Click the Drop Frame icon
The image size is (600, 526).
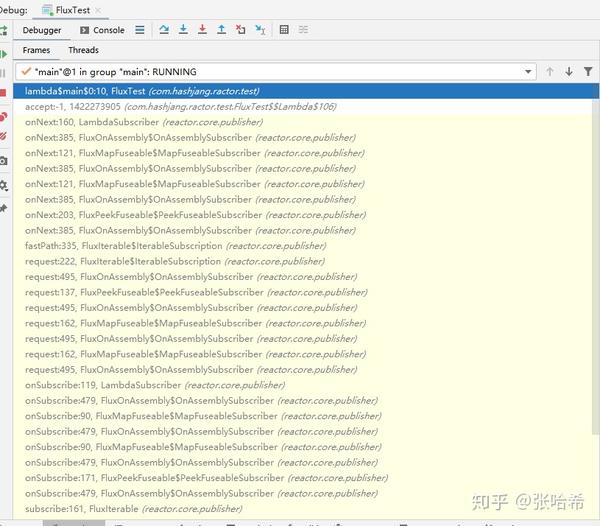click(241, 29)
